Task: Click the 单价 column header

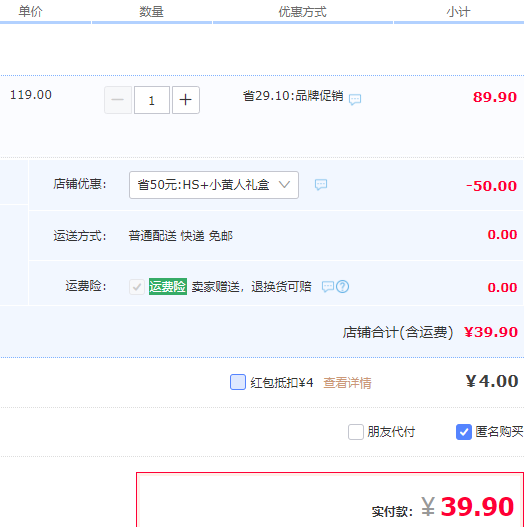Action: [31, 12]
